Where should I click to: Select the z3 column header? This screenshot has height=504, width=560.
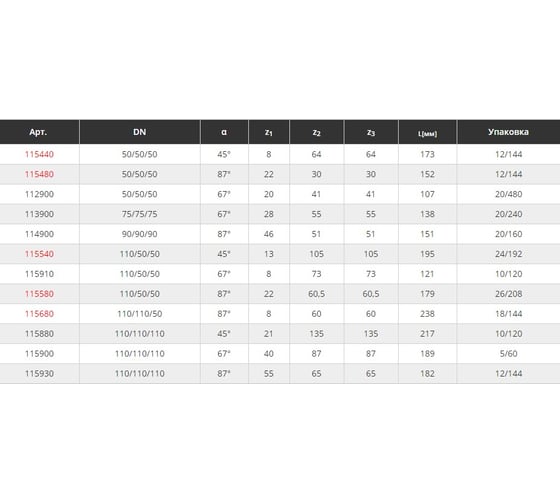(x=371, y=132)
